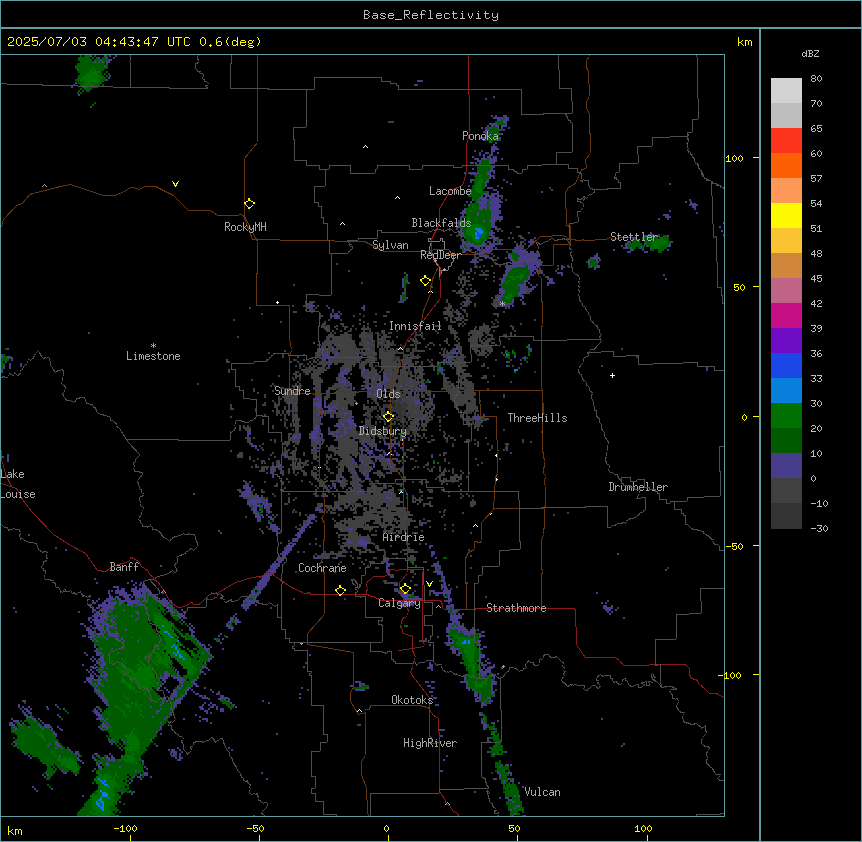The image size is (862, 842).
Task: Click the dBZ legend heading
Action: pos(810,54)
